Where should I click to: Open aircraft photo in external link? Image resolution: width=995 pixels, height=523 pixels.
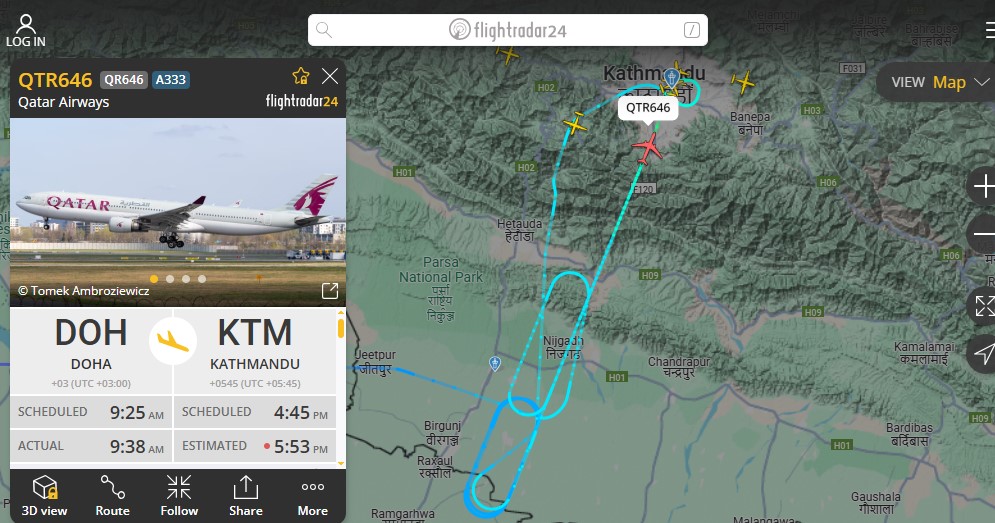[x=330, y=291]
